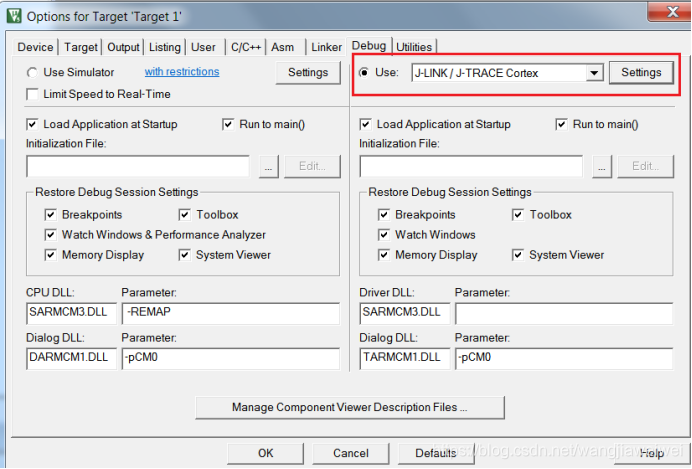Viewport: 692px width, 469px height.
Task: Click simulator Dialog DLL -pCM0 parameter field
Action: (231, 358)
